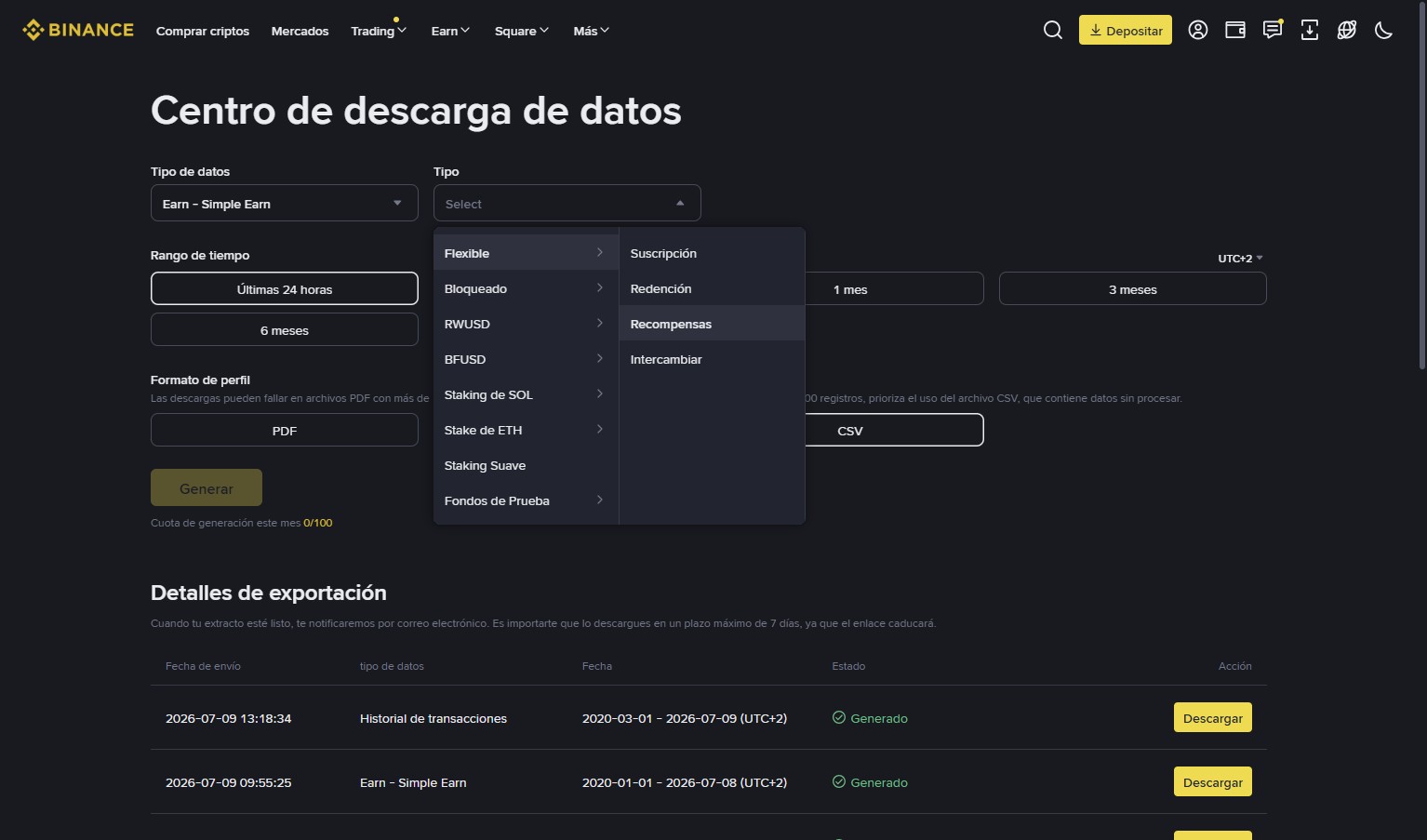Viewport: 1427px width, 840px height.
Task: Click the green check icon beside 2026-07-09 13:18:34 Generado
Action: [839, 717]
